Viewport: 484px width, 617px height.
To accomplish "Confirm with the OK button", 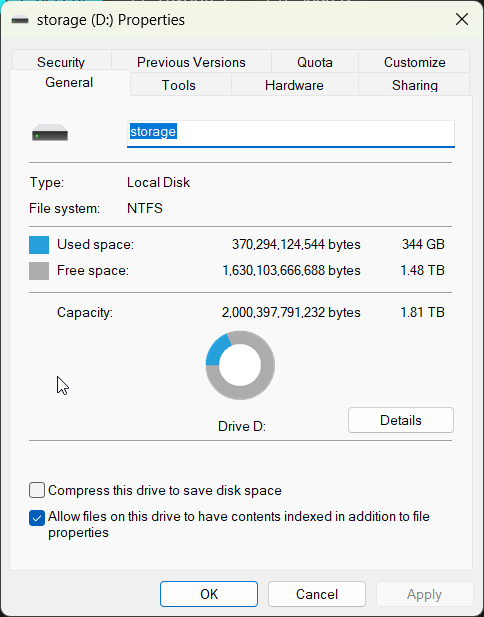I will (x=209, y=594).
